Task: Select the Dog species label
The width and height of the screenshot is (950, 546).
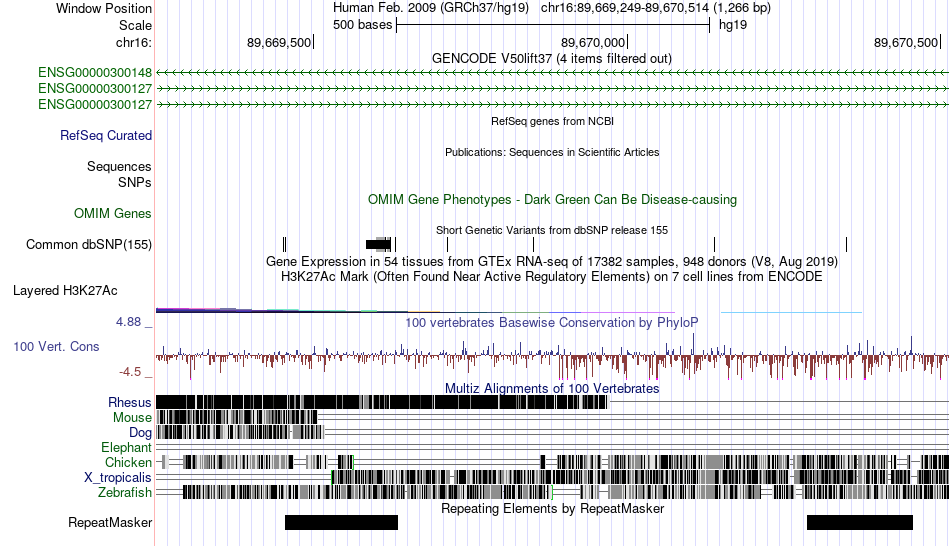Action: (x=141, y=433)
